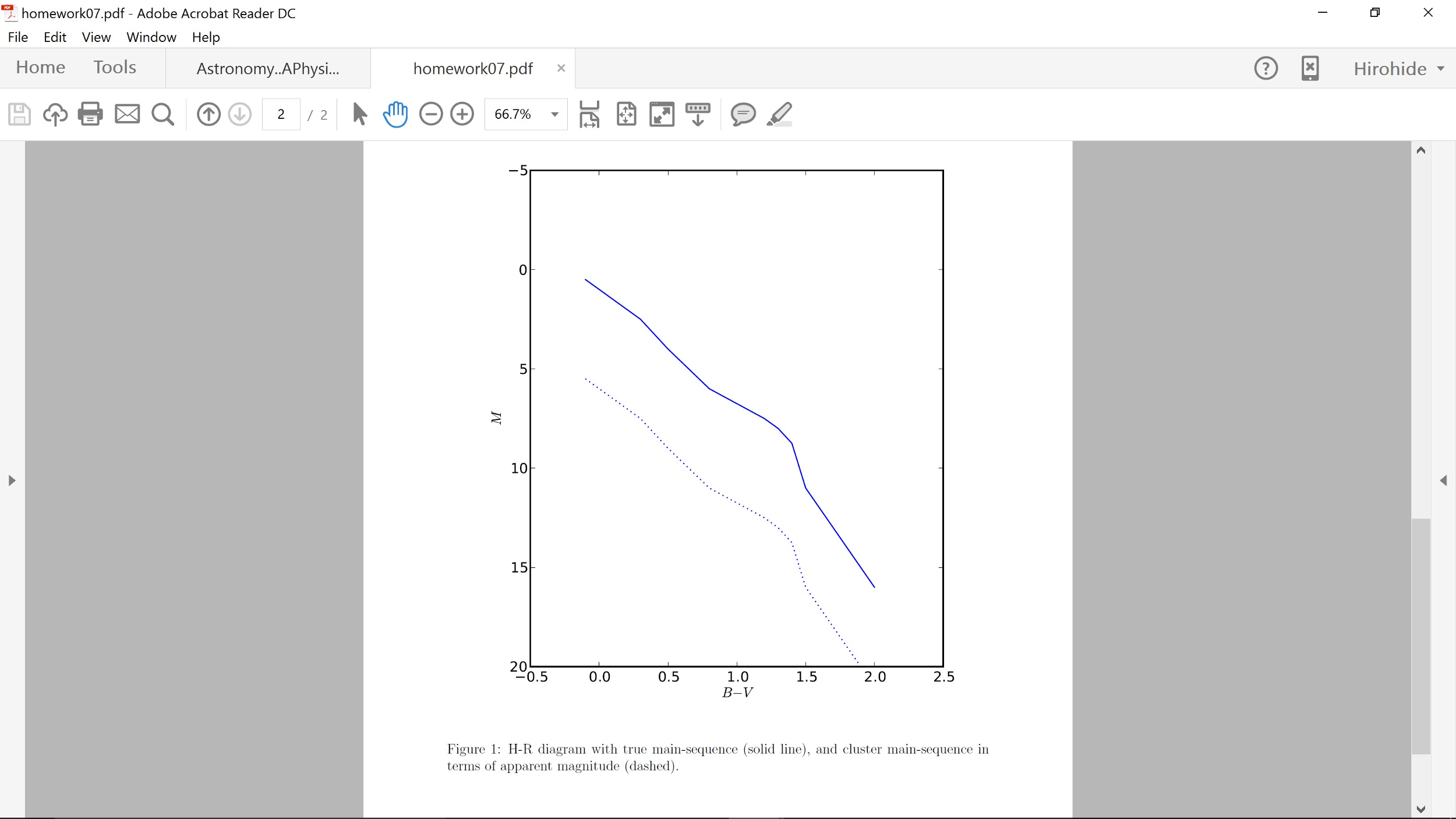Viewport: 1456px width, 819px height.
Task: Click the Save file icon
Action: [x=19, y=114]
